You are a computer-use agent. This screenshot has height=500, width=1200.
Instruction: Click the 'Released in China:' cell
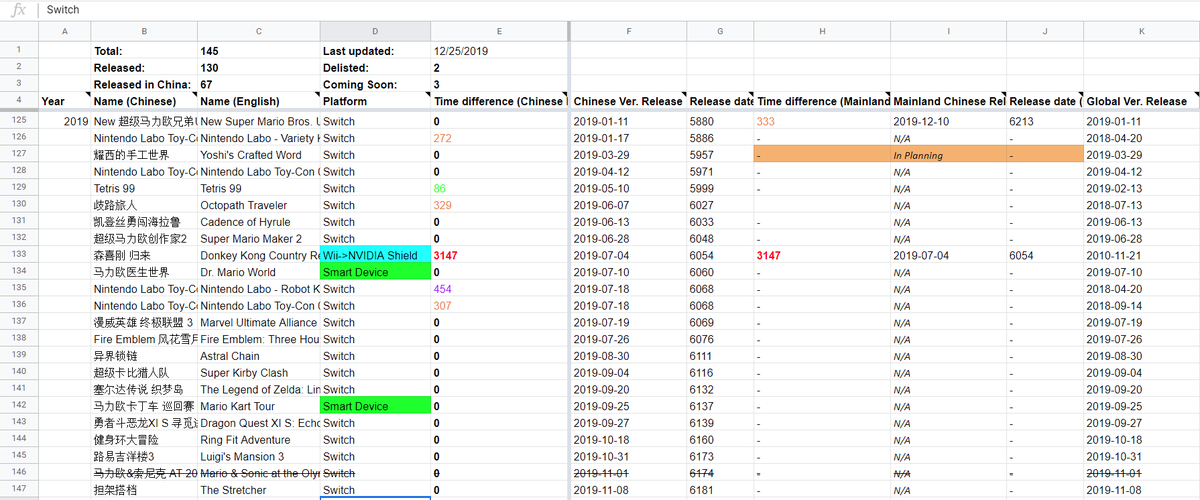coord(144,85)
